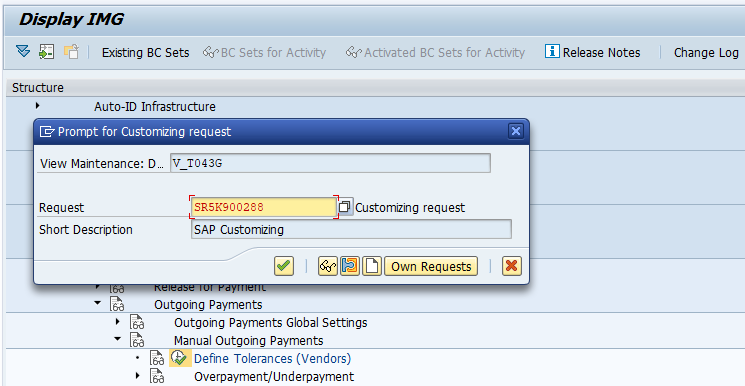This screenshot has width=745, height=386.
Task: Select the Outgoing Payments tree item
Action: click(208, 304)
